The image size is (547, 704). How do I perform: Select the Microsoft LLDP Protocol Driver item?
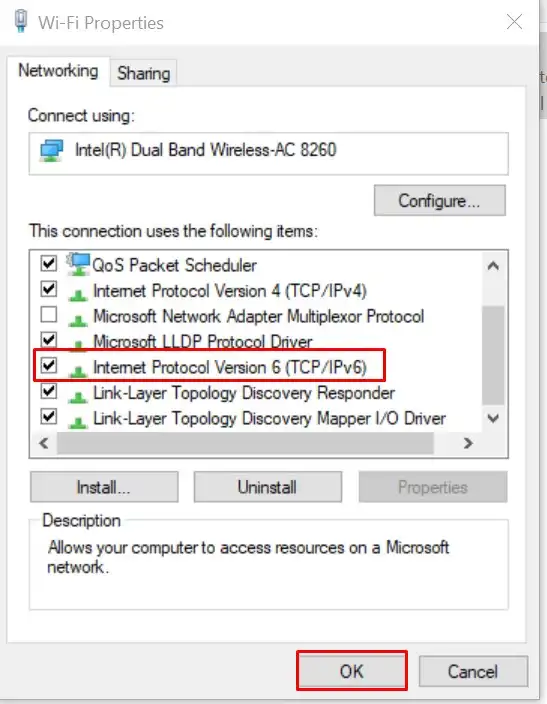point(202,342)
